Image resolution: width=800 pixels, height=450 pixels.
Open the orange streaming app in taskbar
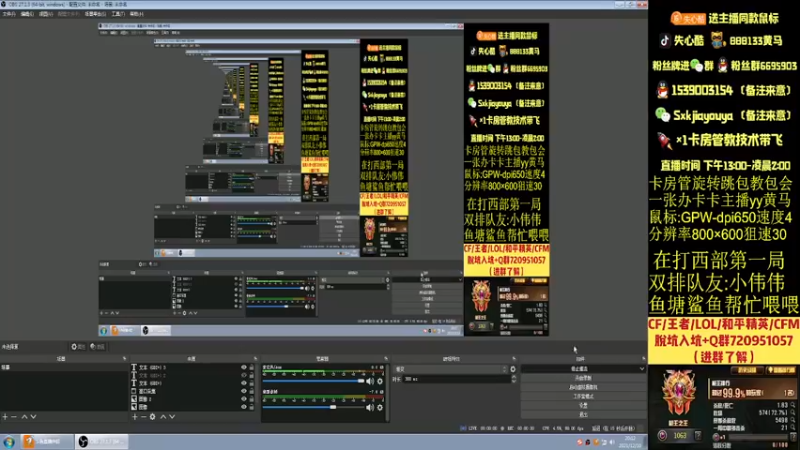click(x=47, y=442)
